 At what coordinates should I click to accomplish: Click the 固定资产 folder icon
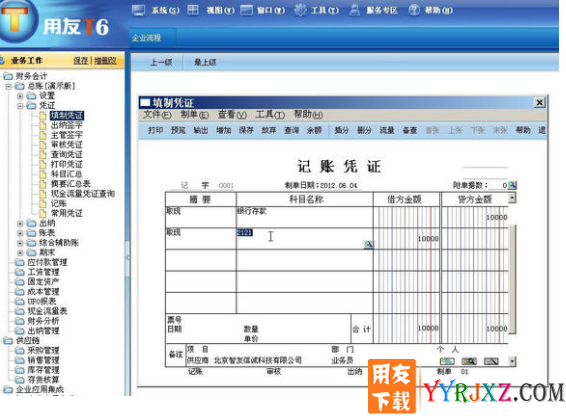[19, 282]
